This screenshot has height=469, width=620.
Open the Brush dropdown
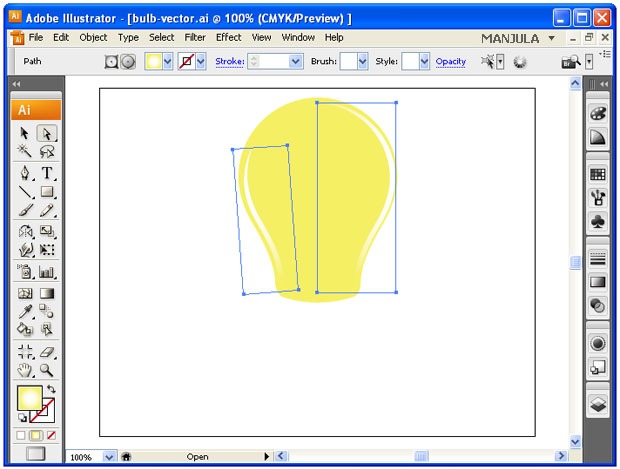click(x=363, y=61)
